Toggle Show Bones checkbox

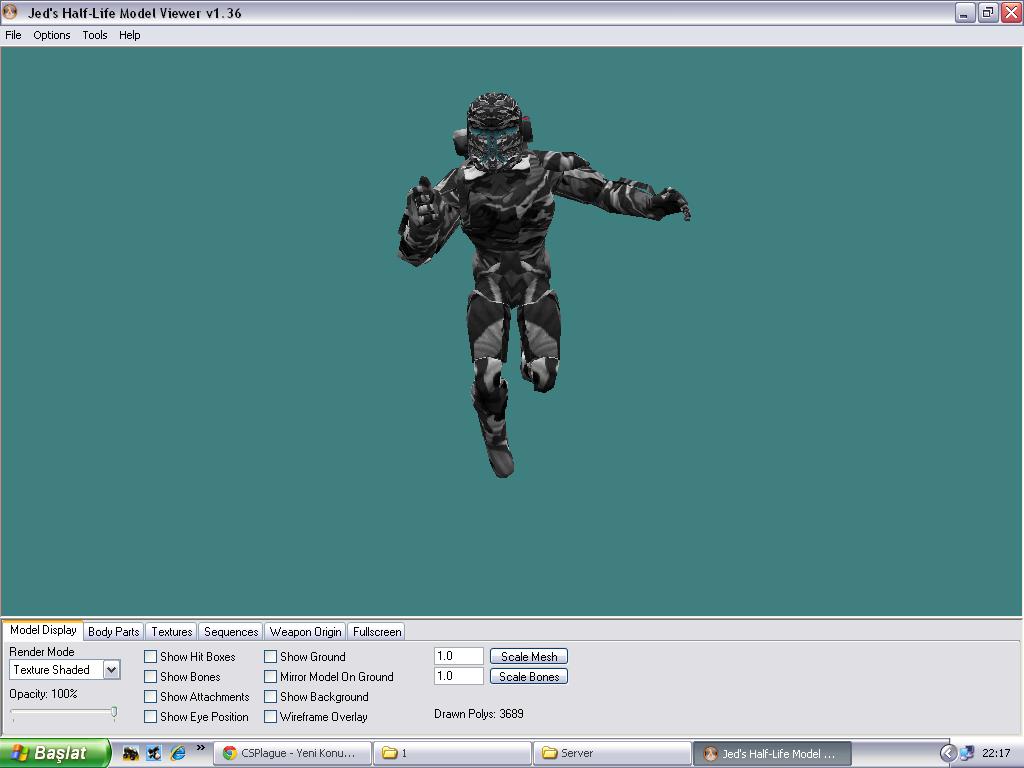151,677
